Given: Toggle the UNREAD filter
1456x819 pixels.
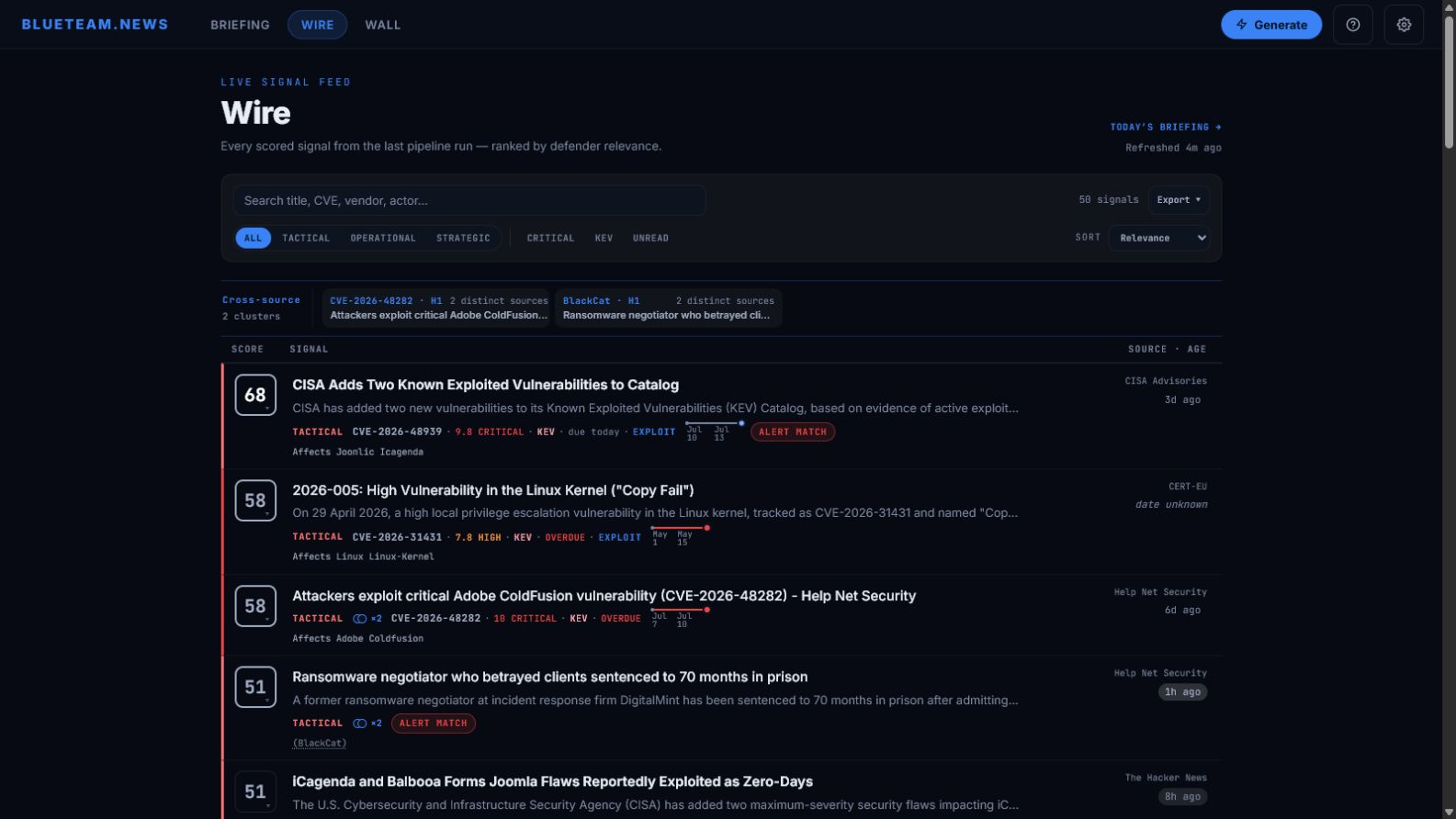Looking at the screenshot, I should (x=650, y=238).
